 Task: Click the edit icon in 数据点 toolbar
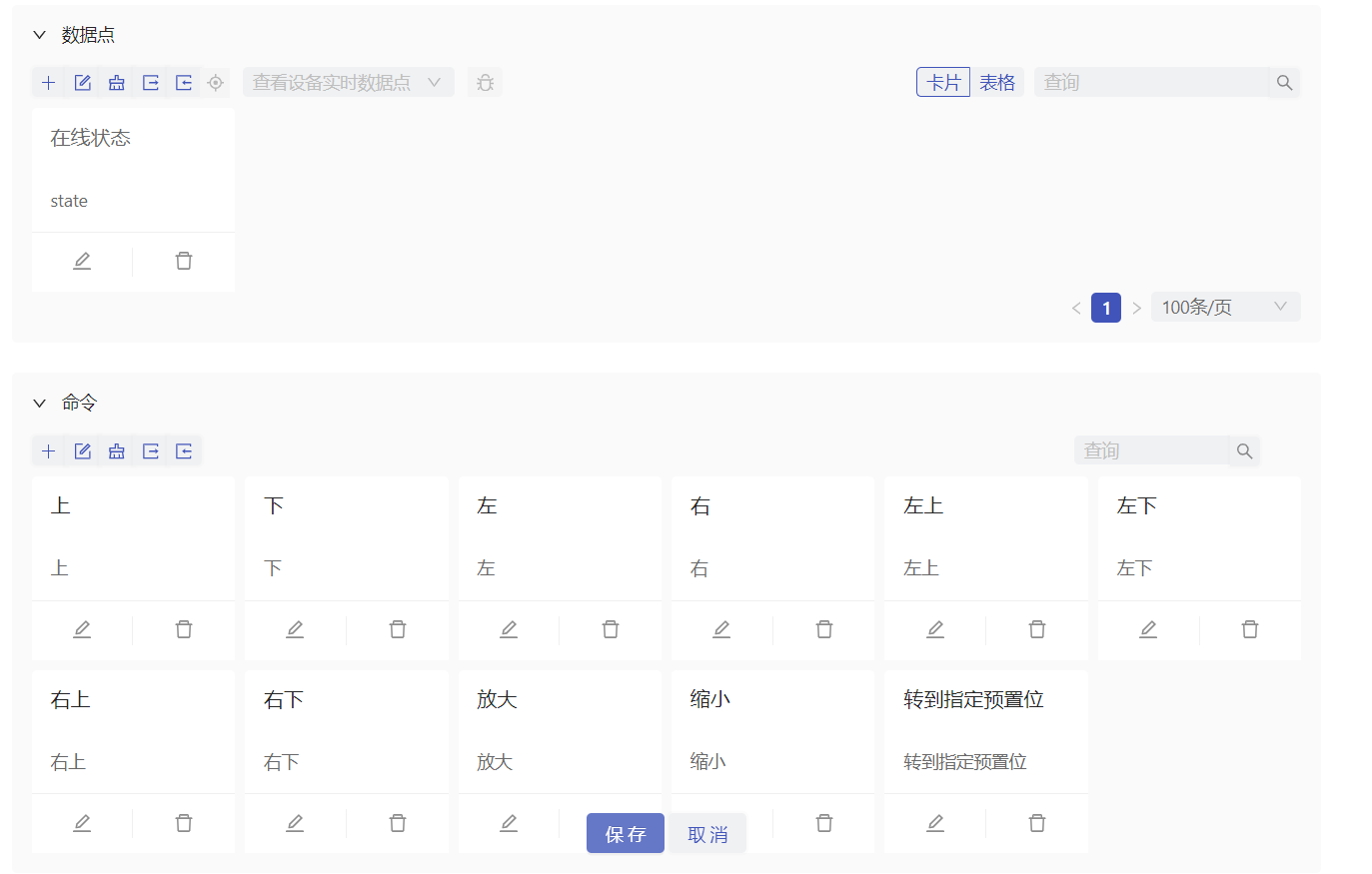(x=83, y=83)
